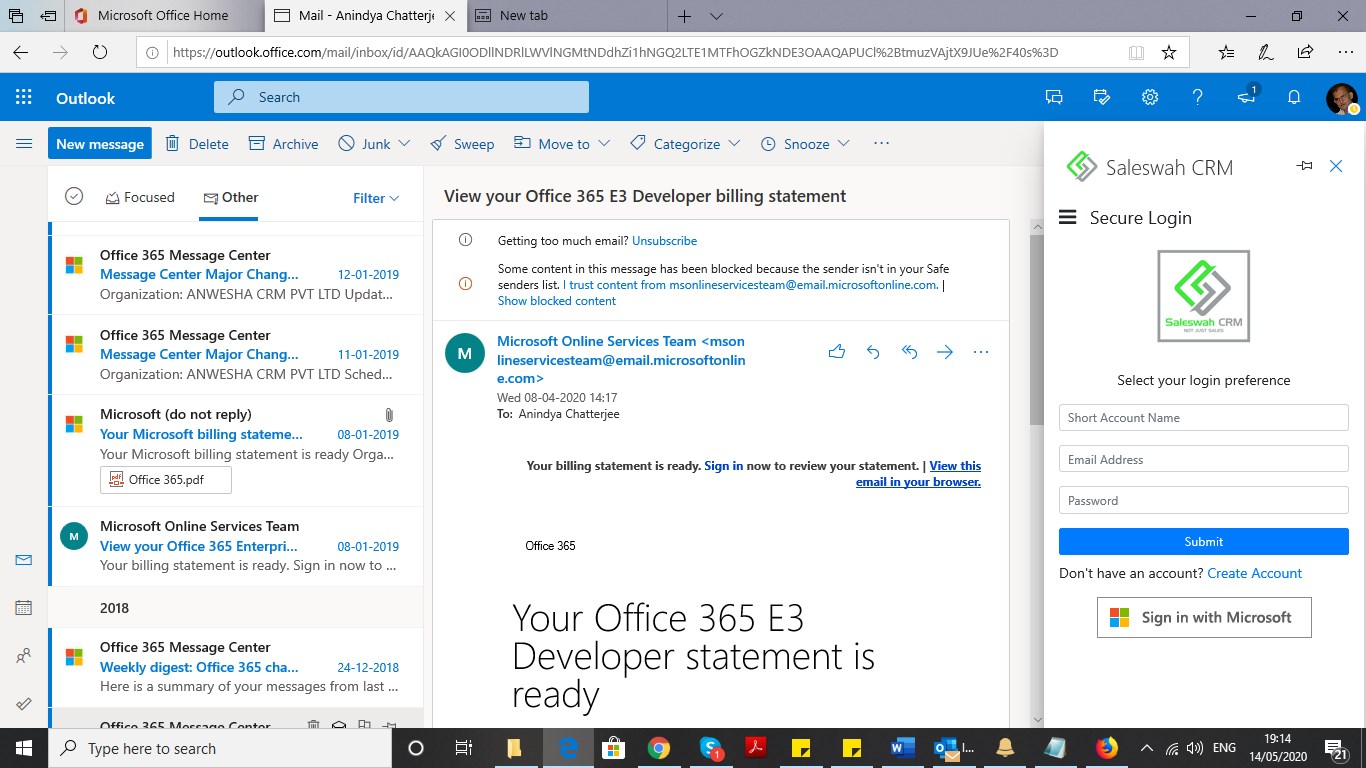Archive the selected email
This screenshot has height=768, width=1366.
coord(283,143)
